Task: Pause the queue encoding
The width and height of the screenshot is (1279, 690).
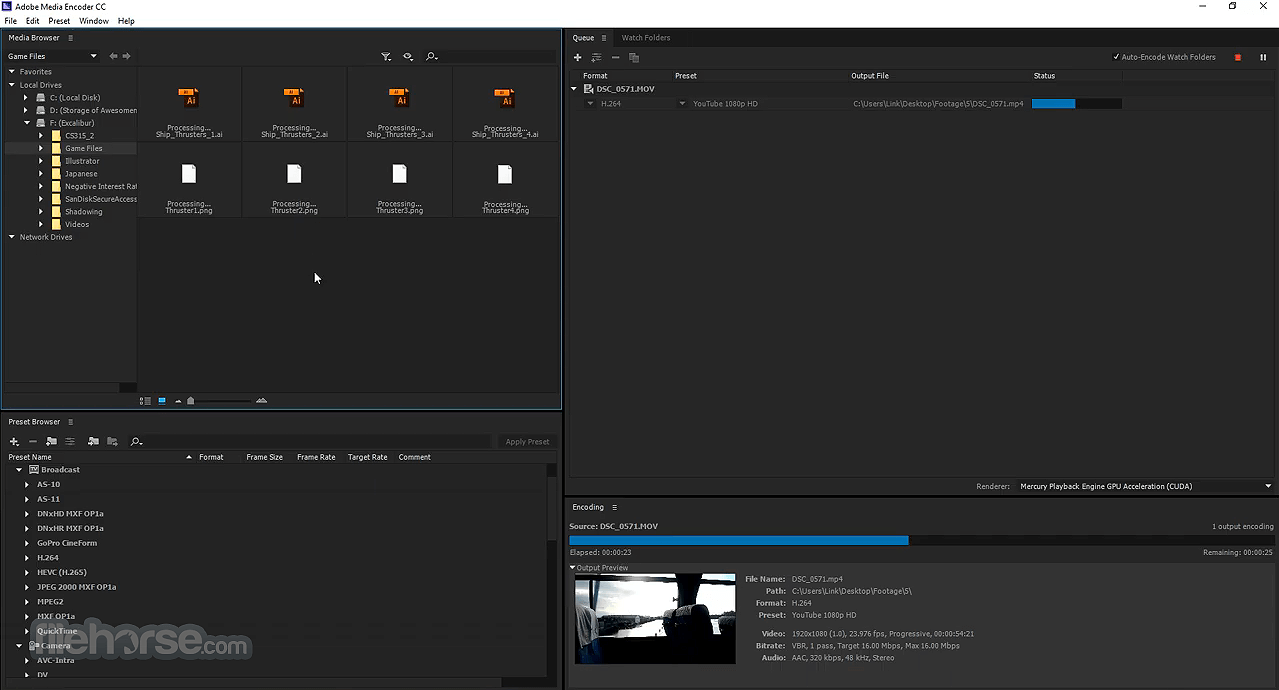Action: [x=1263, y=58]
